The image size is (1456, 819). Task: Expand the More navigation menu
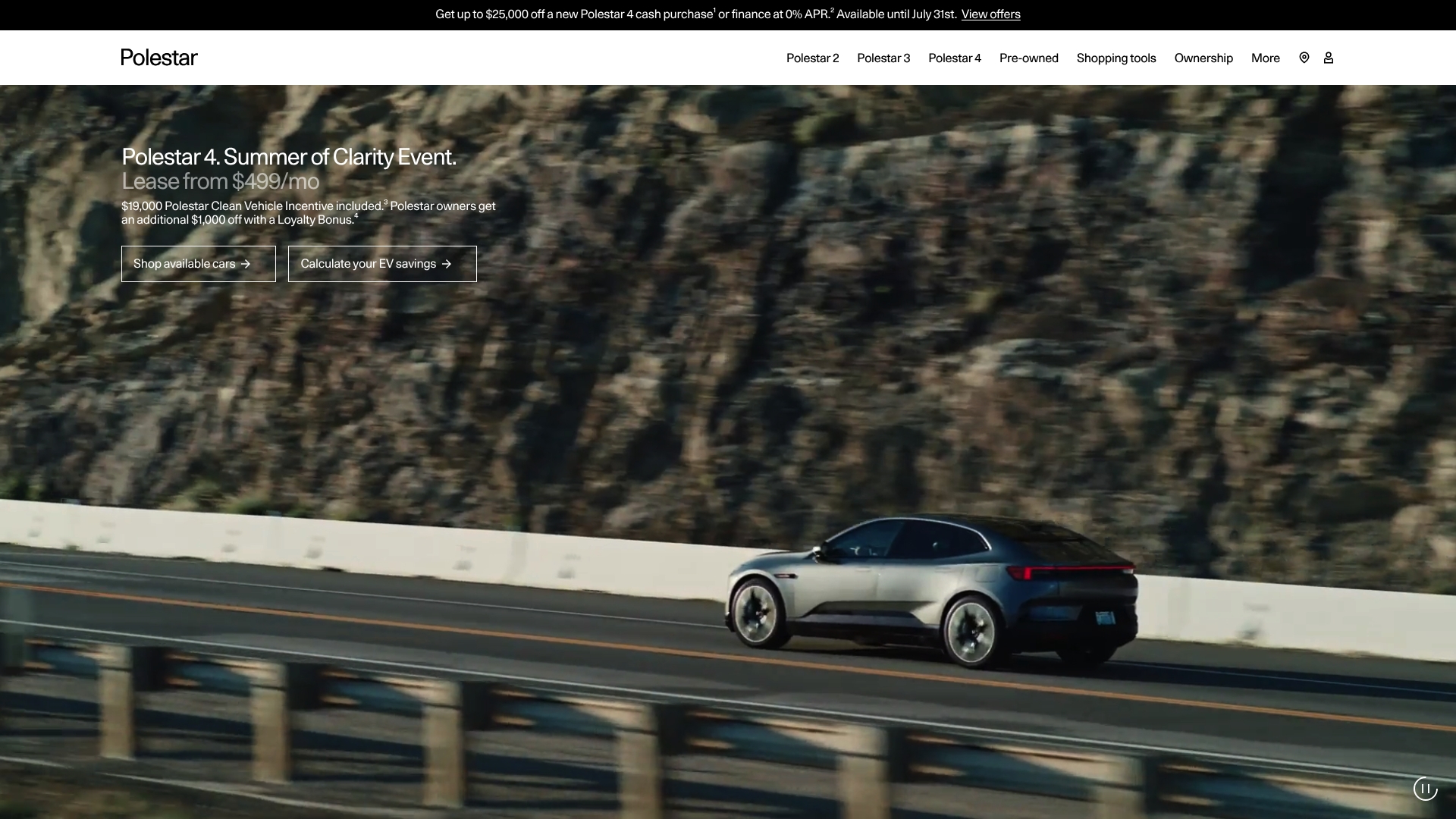[1266, 58]
